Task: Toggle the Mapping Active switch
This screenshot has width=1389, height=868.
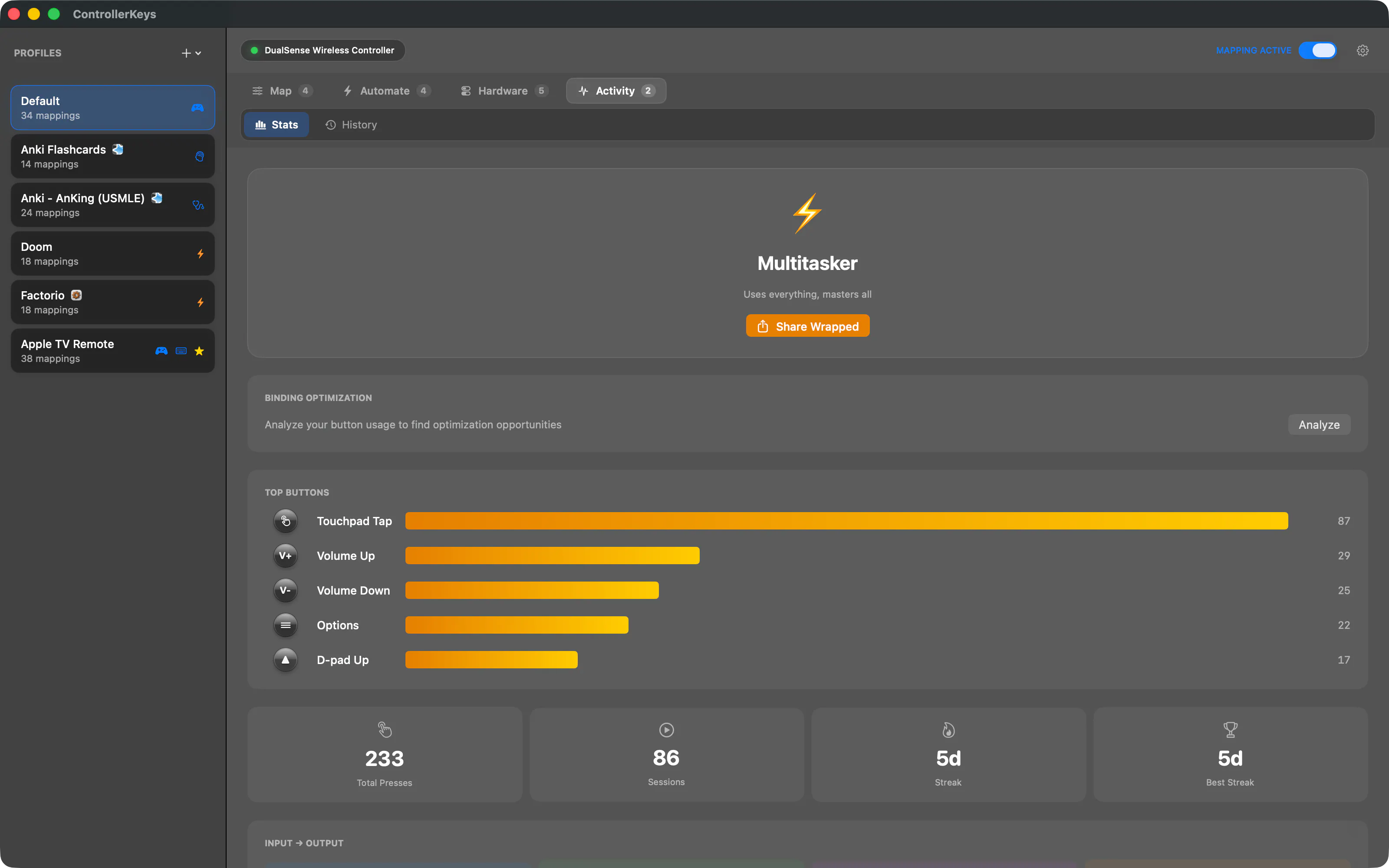Action: pos(1317,50)
